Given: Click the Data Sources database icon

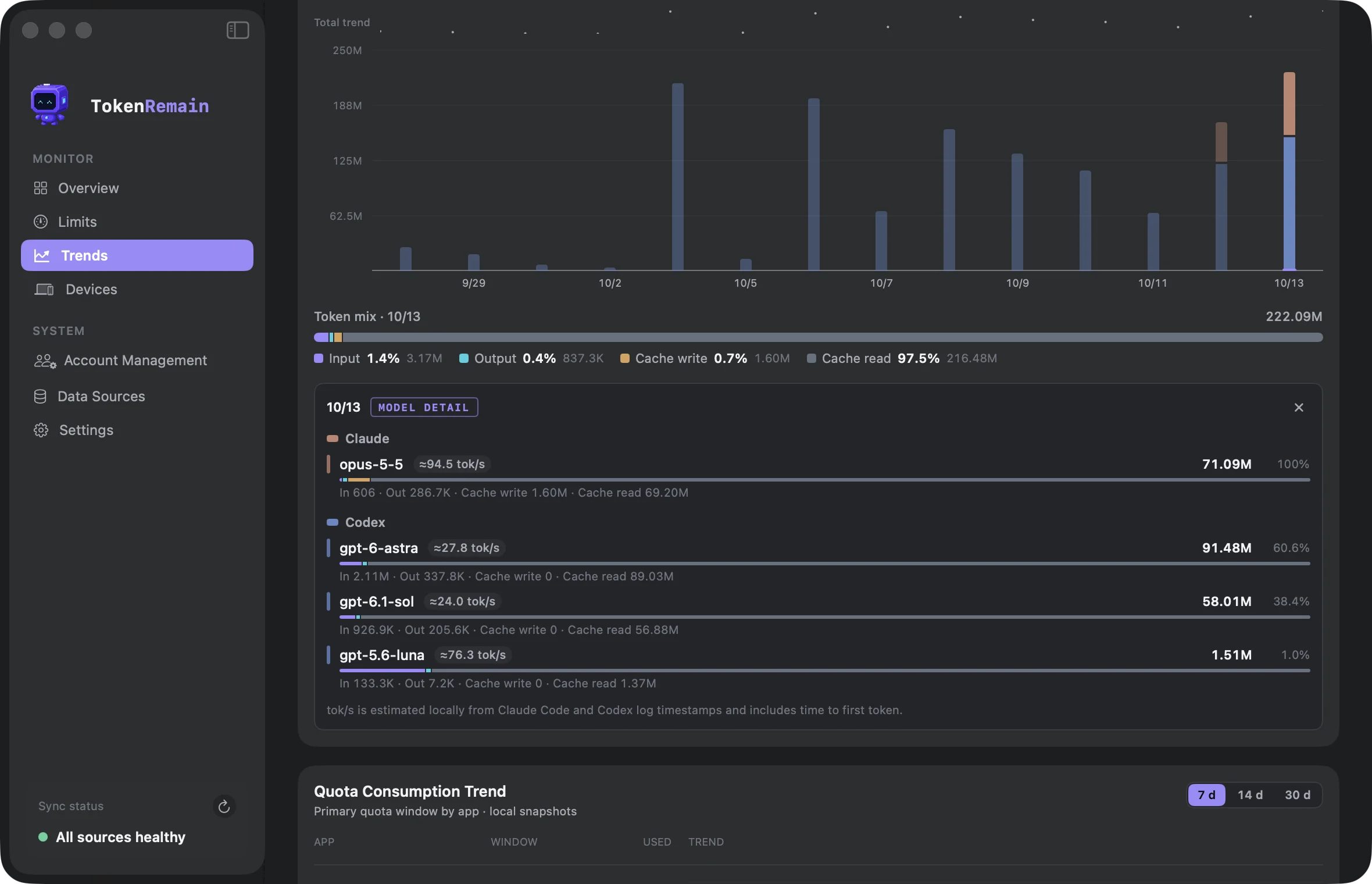Looking at the screenshot, I should (40, 396).
